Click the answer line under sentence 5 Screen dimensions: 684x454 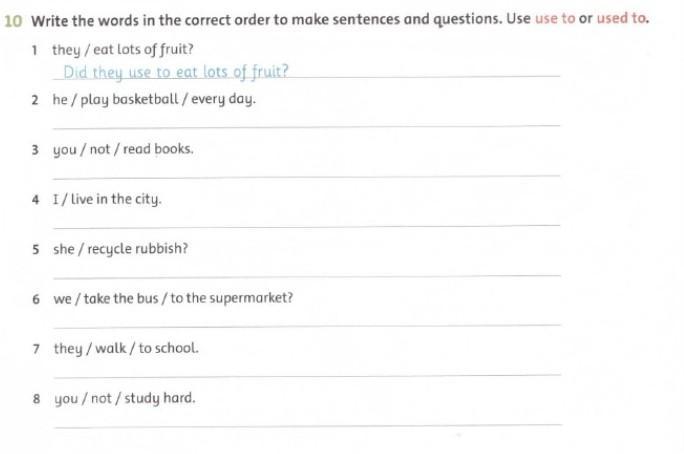tap(307, 276)
